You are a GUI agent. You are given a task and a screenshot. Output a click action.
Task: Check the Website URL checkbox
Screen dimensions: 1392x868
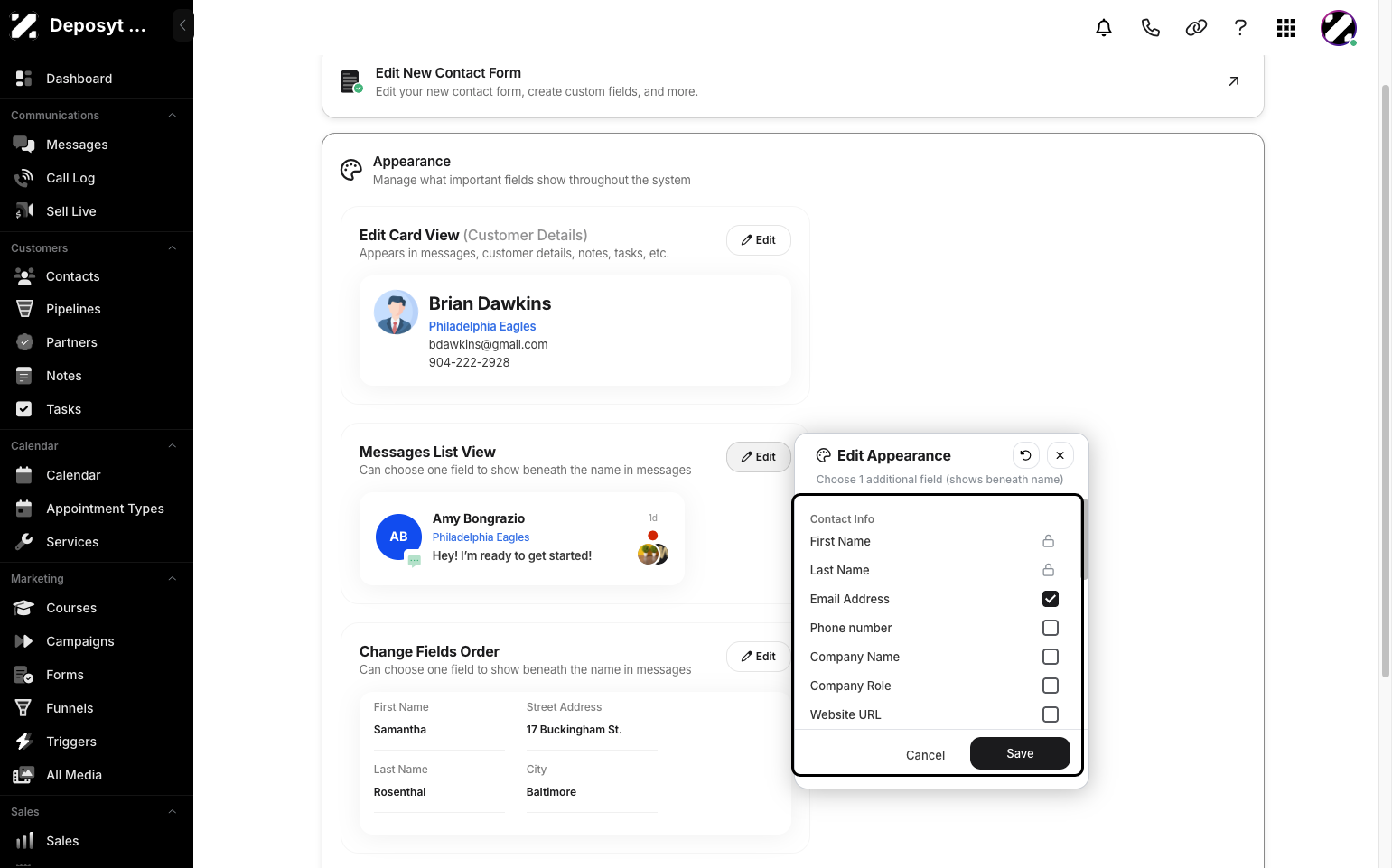click(x=1051, y=714)
